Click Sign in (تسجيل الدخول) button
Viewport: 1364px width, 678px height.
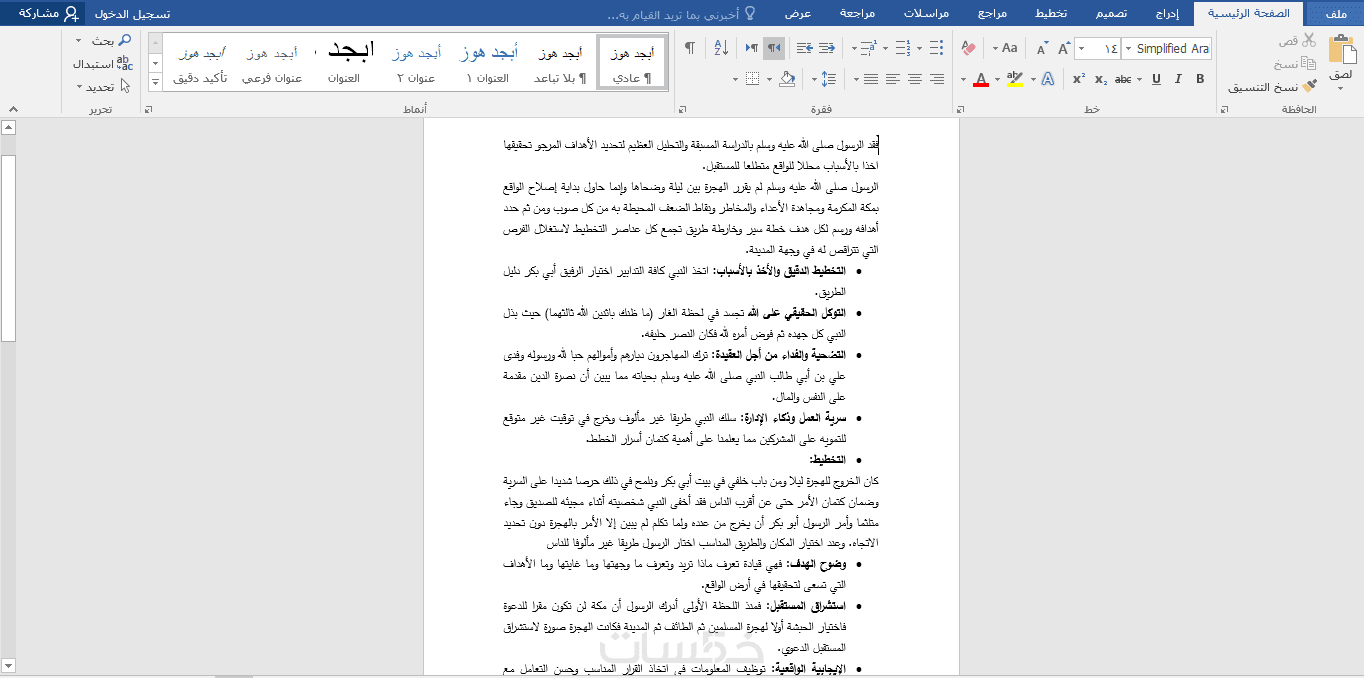pyautogui.click(x=132, y=13)
